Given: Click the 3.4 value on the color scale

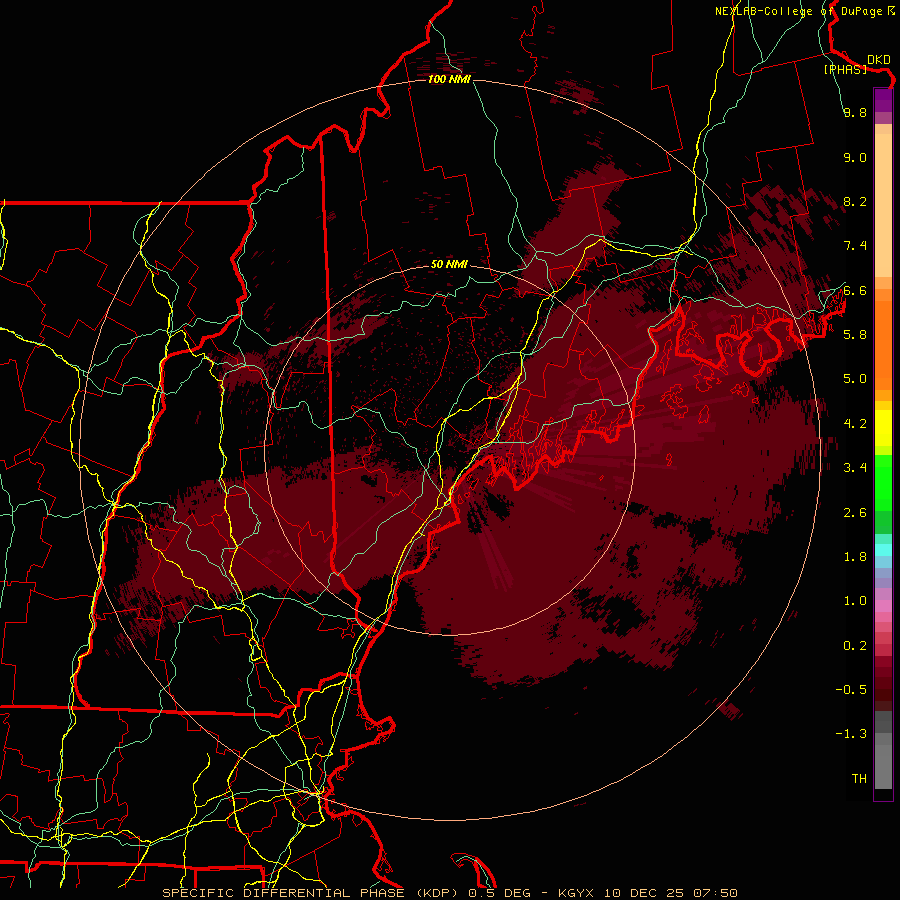Looking at the screenshot, I should coord(855,467).
